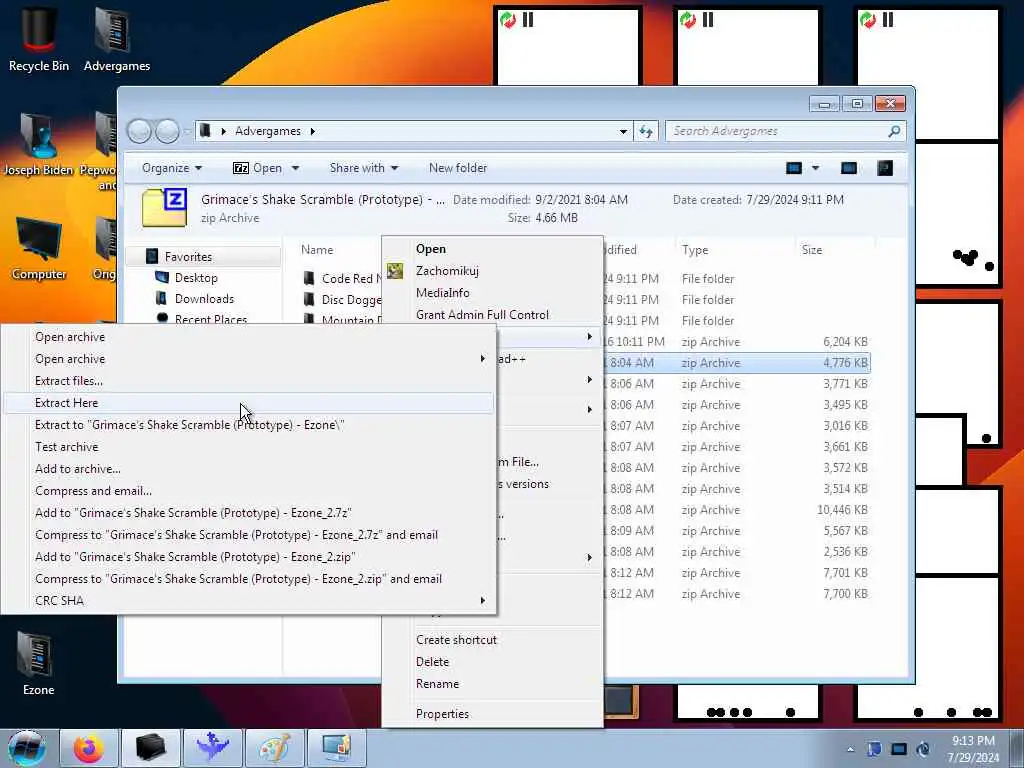Open the Computer desktop icon

(39, 249)
